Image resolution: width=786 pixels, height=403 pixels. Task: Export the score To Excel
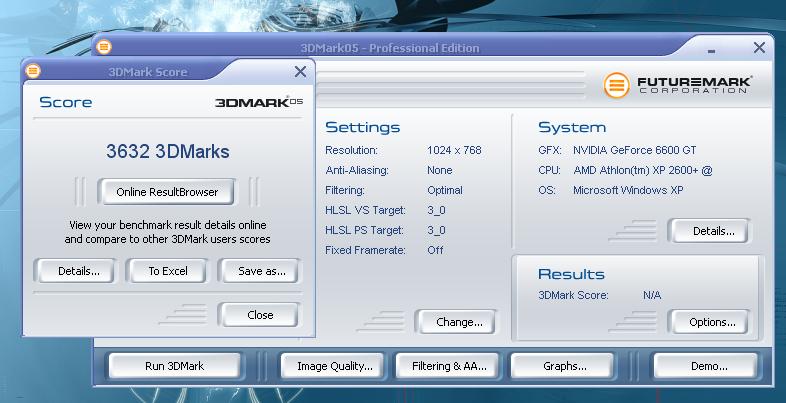pos(168,271)
